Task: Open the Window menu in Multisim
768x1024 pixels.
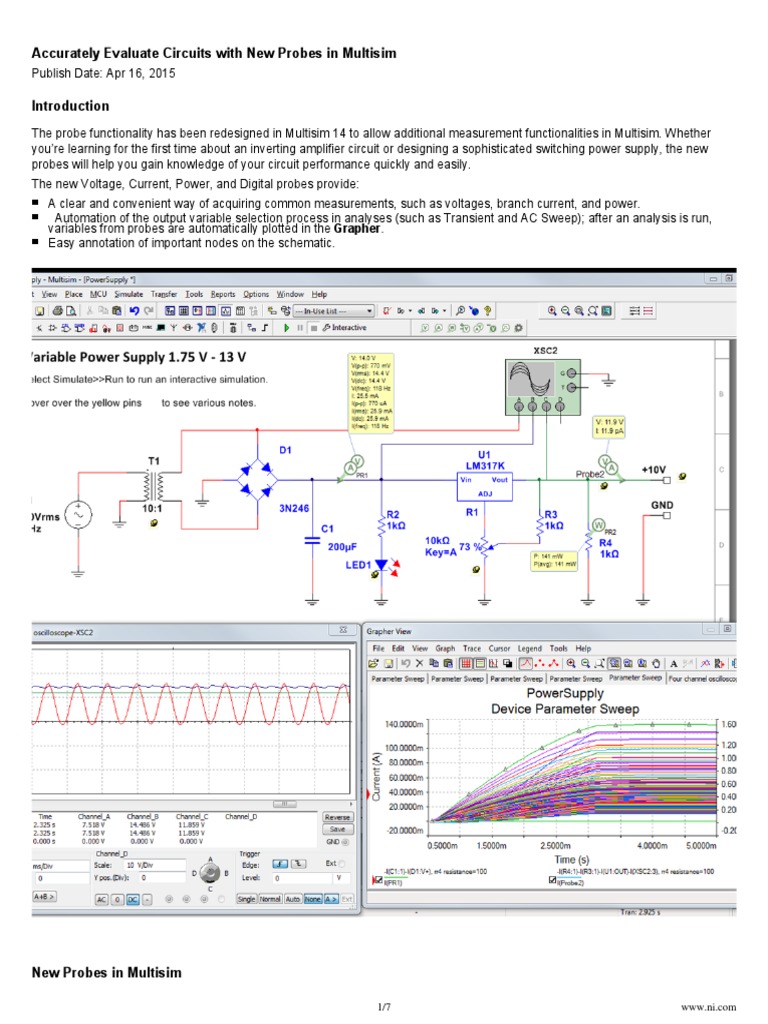Action: coord(290,295)
